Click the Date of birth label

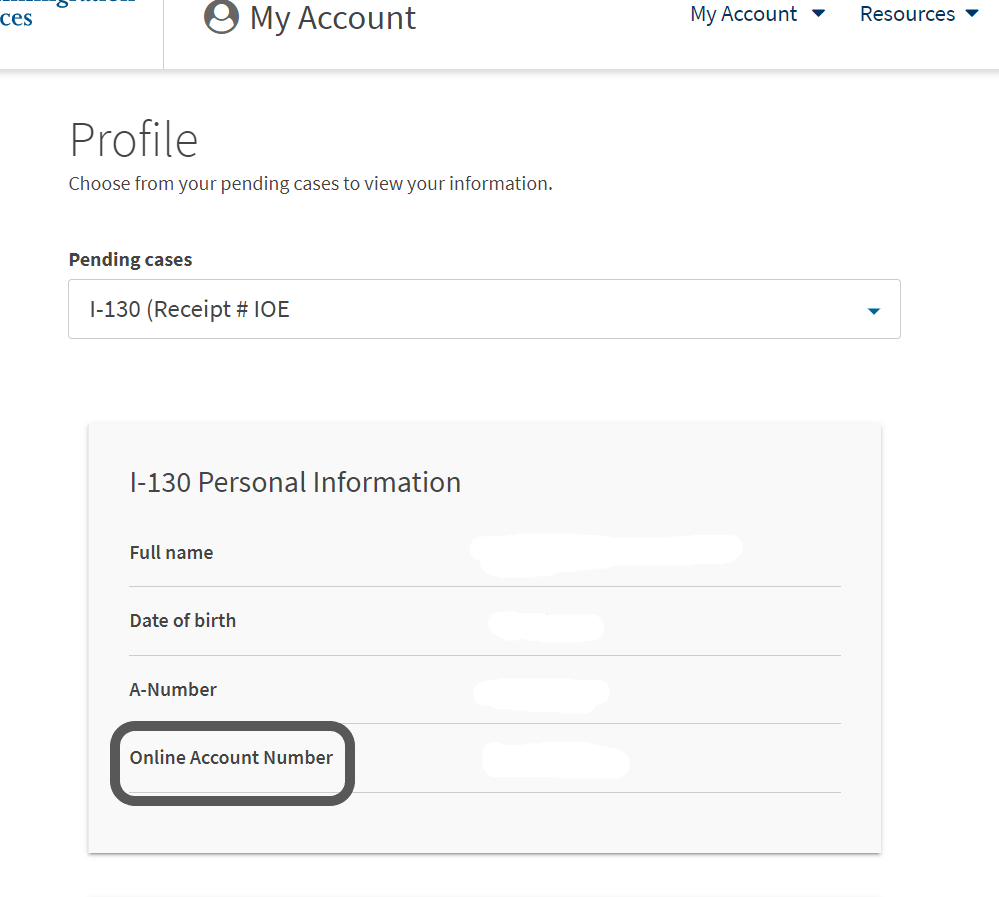point(182,621)
